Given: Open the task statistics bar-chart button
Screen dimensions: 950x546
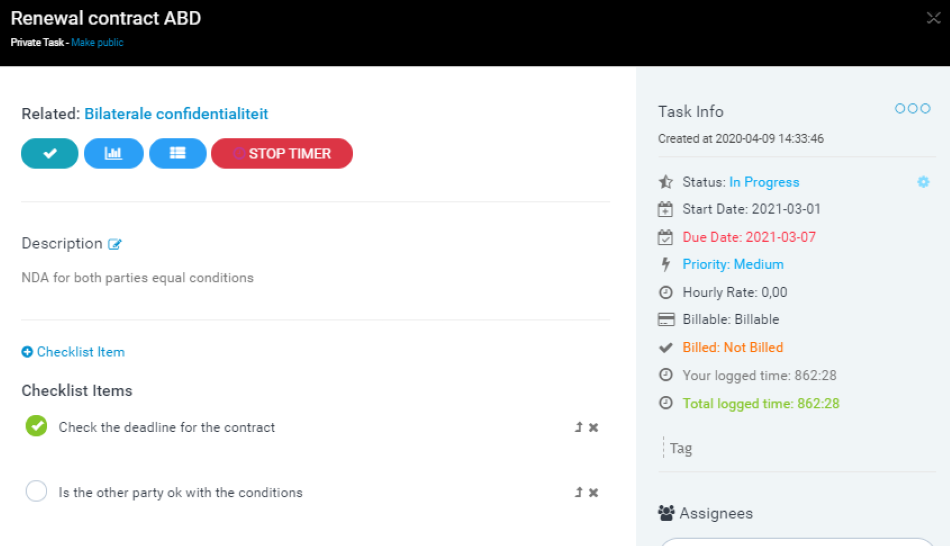Looking at the screenshot, I should (x=114, y=153).
